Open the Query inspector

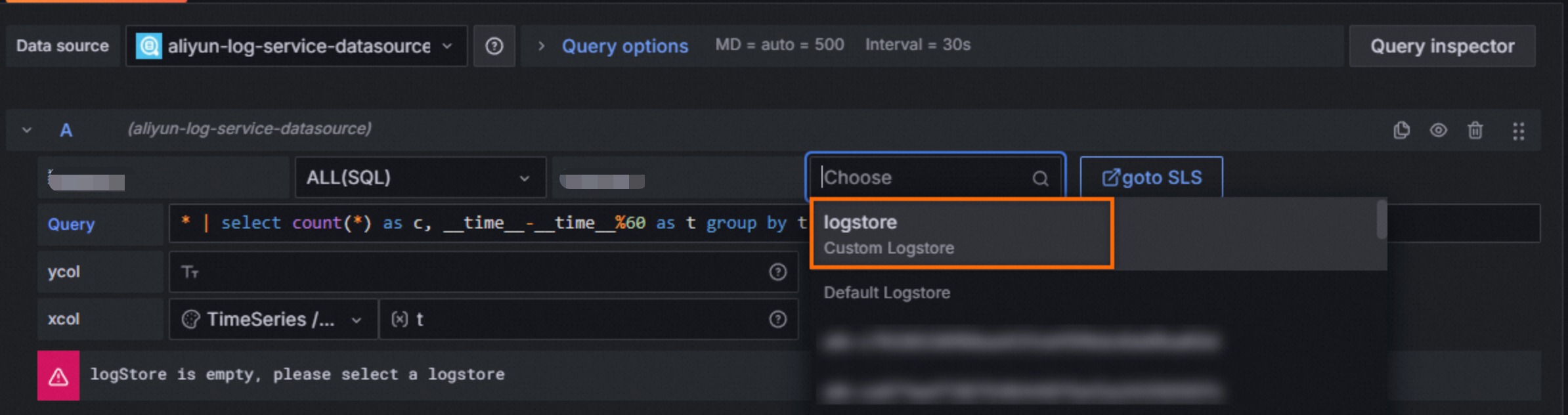[x=1442, y=46]
